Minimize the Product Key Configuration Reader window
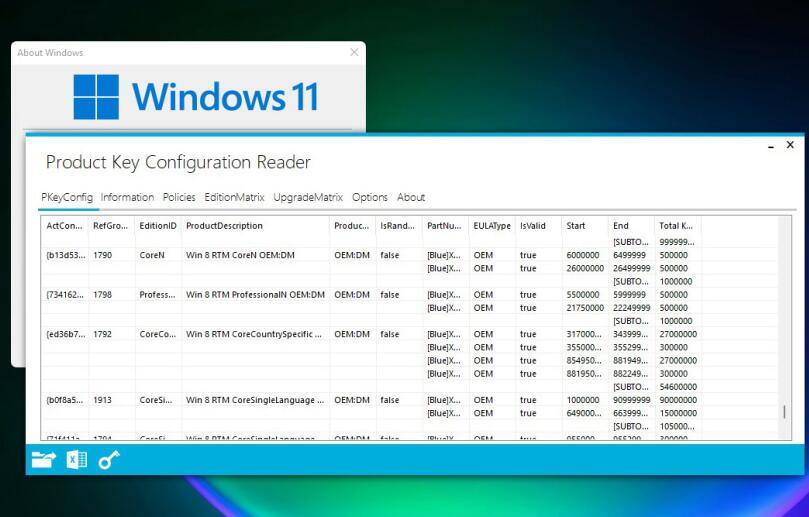Viewport: 809px width, 517px height. coord(771,146)
